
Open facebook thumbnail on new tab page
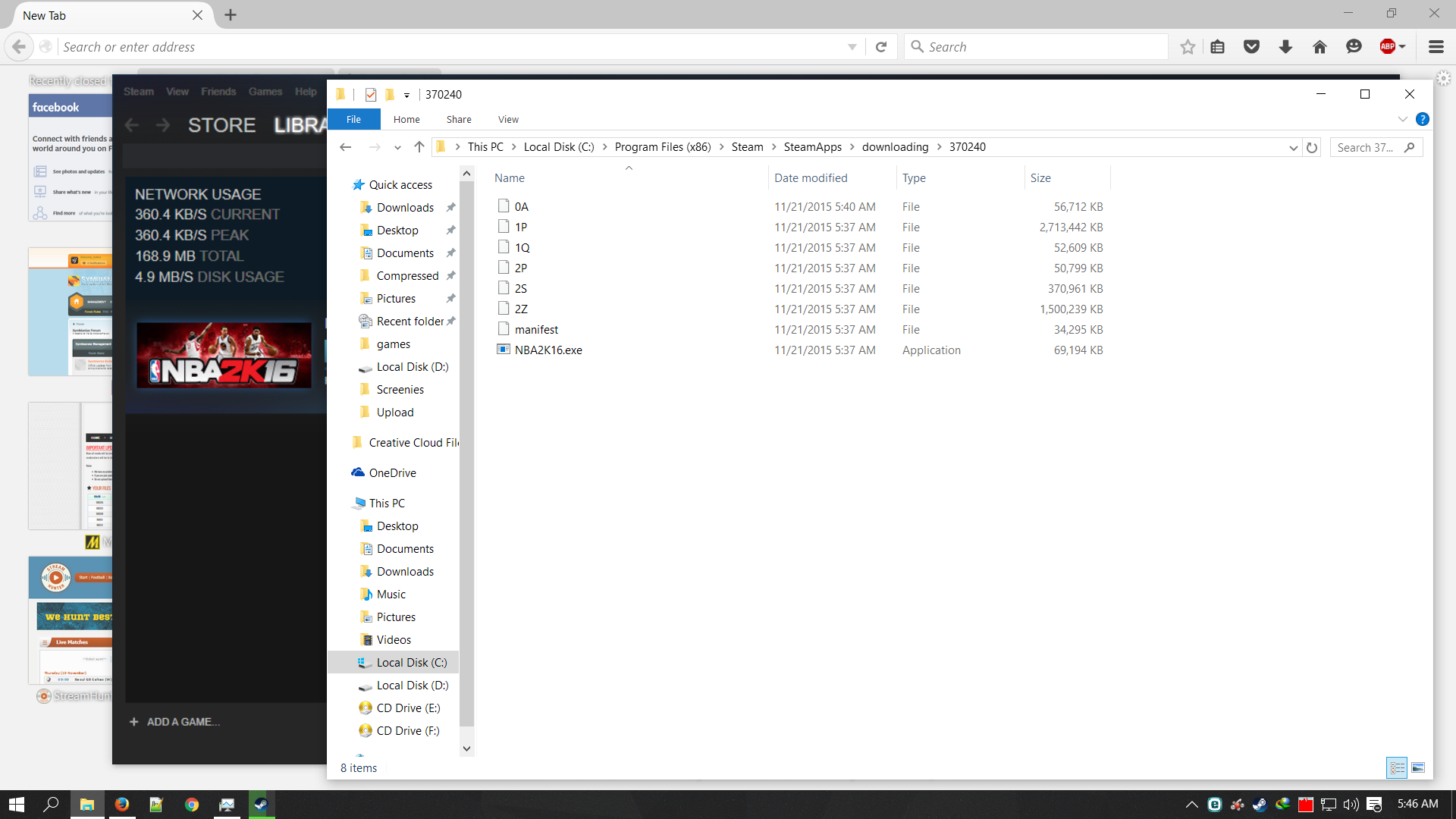71,158
